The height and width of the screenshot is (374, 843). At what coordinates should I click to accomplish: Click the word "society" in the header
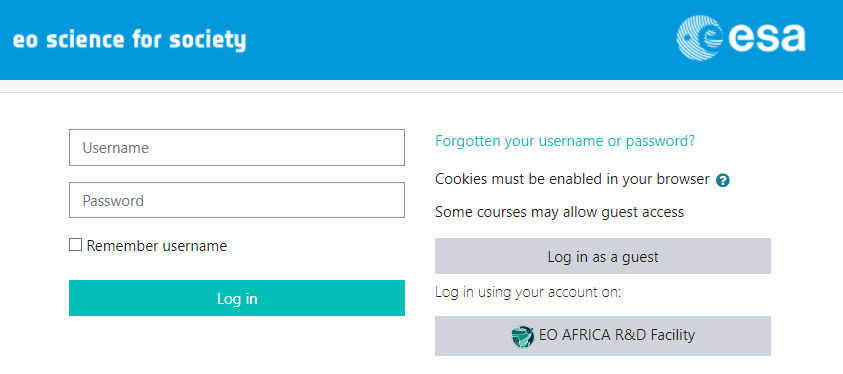pyautogui.click(x=208, y=41)
